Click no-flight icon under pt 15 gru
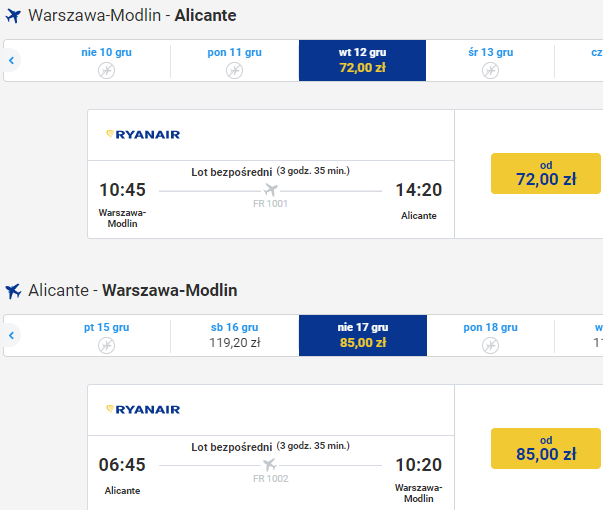Viewport: 603px width, 510px height. pos(106,345)
